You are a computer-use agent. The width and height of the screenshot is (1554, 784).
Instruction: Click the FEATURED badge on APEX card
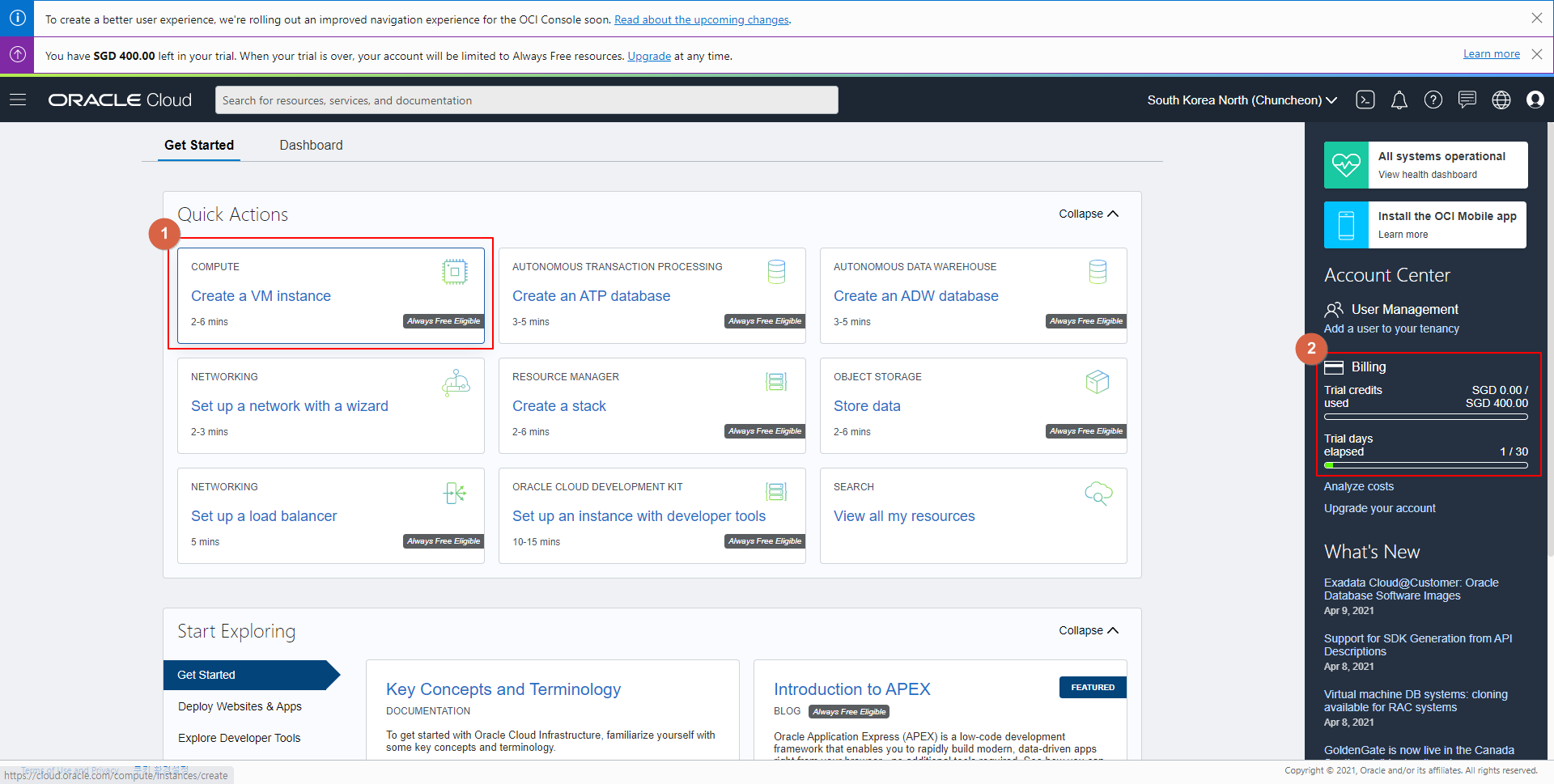tap(1093, 687)
